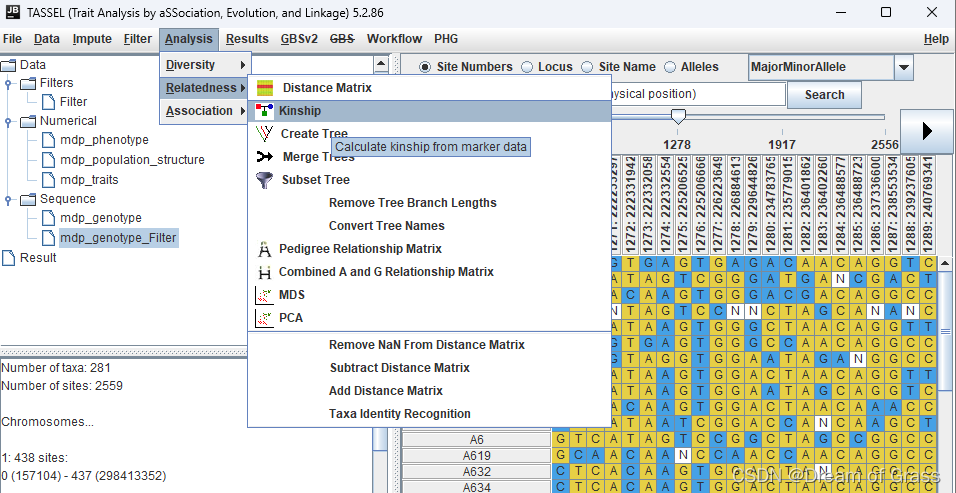Select the Filter item under Filters
This screenshot has width=956, height=493.
[73, 102]
